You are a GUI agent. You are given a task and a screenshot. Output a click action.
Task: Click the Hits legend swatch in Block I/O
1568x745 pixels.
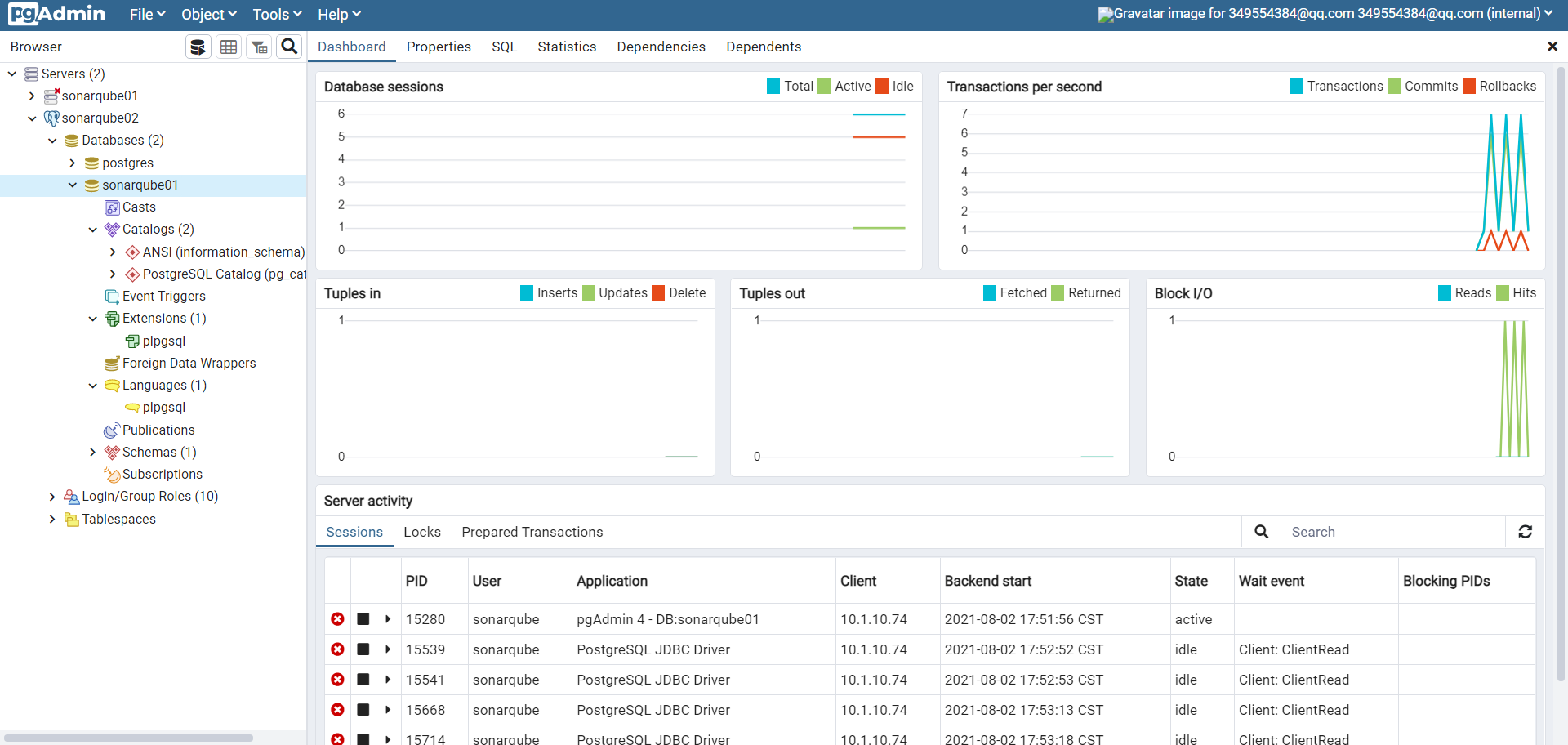(x=1503, y=293)
